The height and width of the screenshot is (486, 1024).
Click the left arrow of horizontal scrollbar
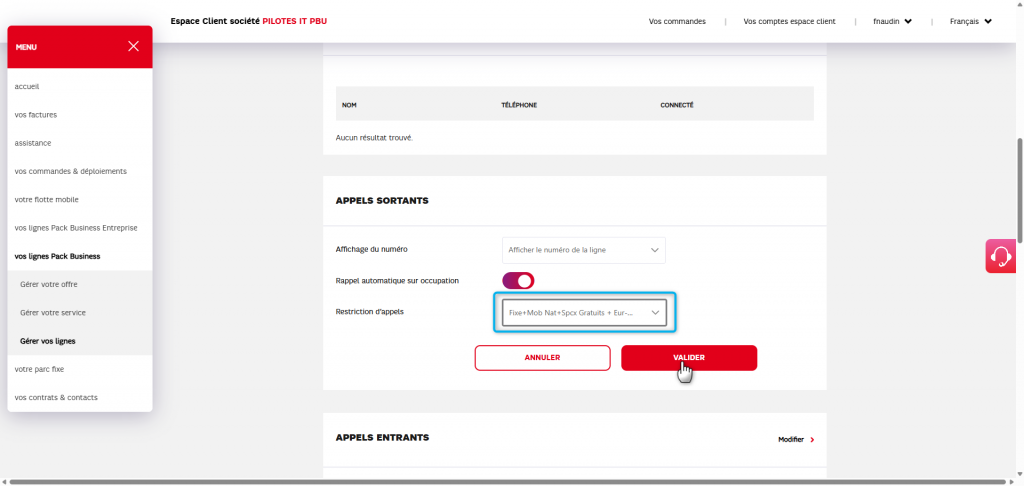[x=4, y=482]
